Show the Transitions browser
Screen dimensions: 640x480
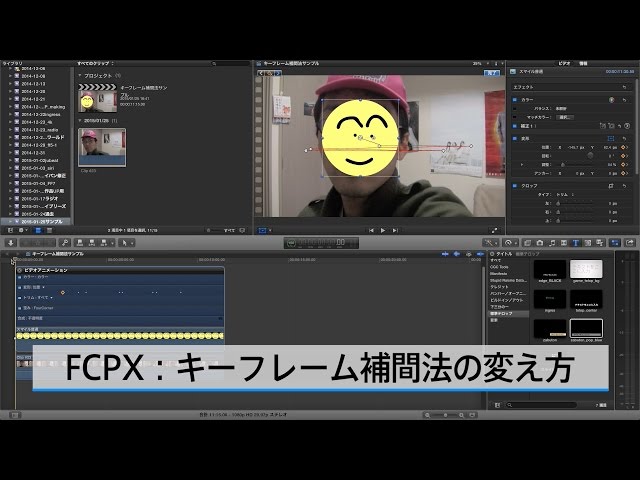[564, 243]
